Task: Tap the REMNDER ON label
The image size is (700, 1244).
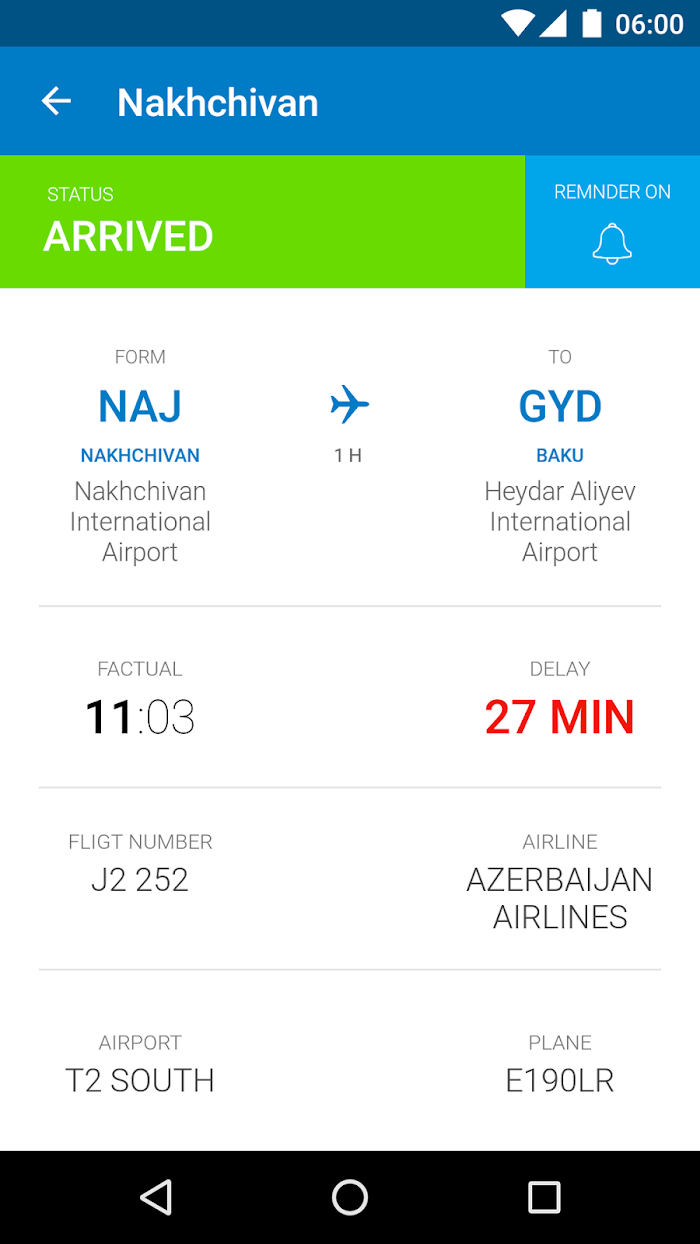Action: (612, 192)
